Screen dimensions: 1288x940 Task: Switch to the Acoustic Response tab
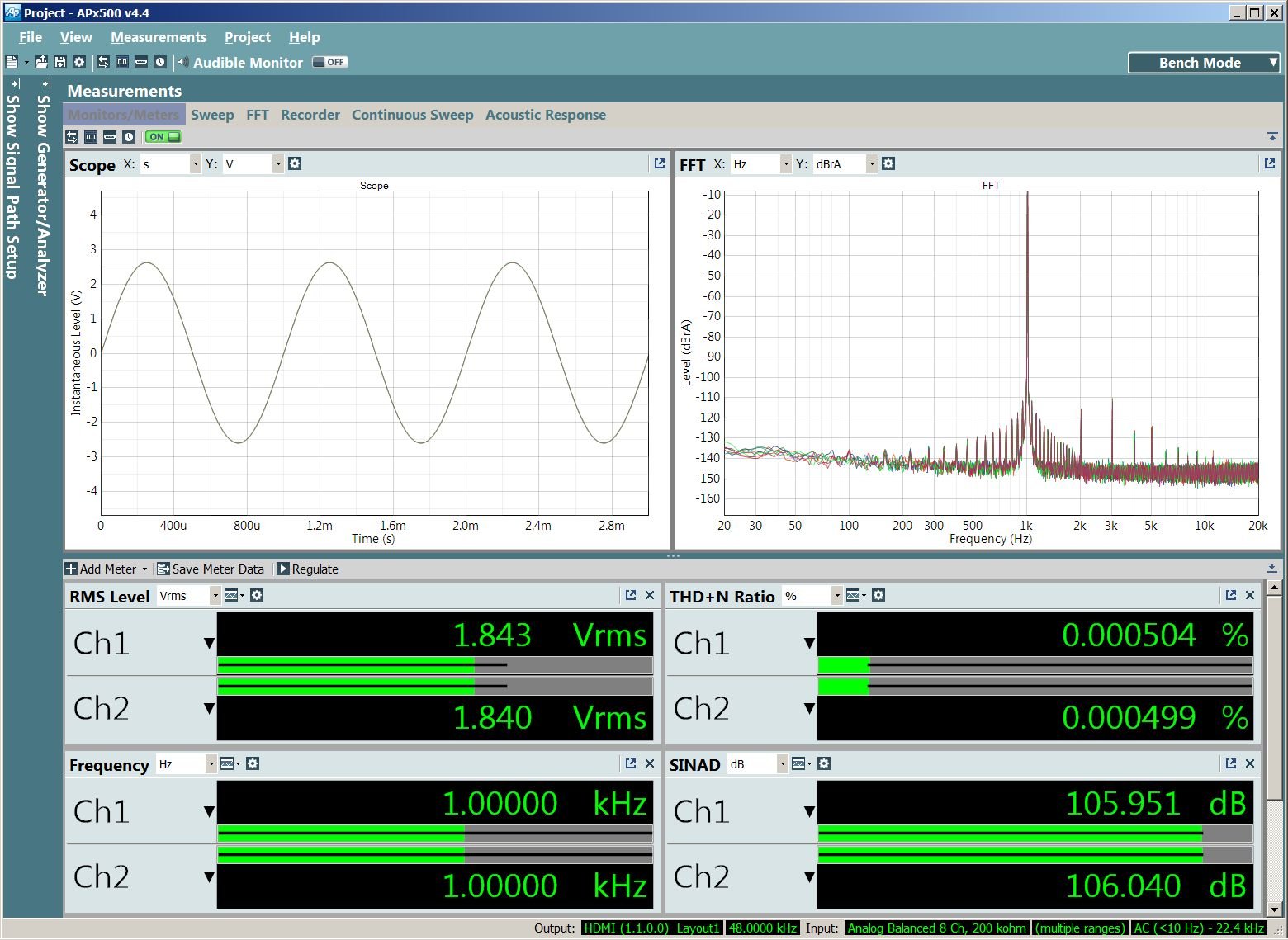(x=546, y=115)
